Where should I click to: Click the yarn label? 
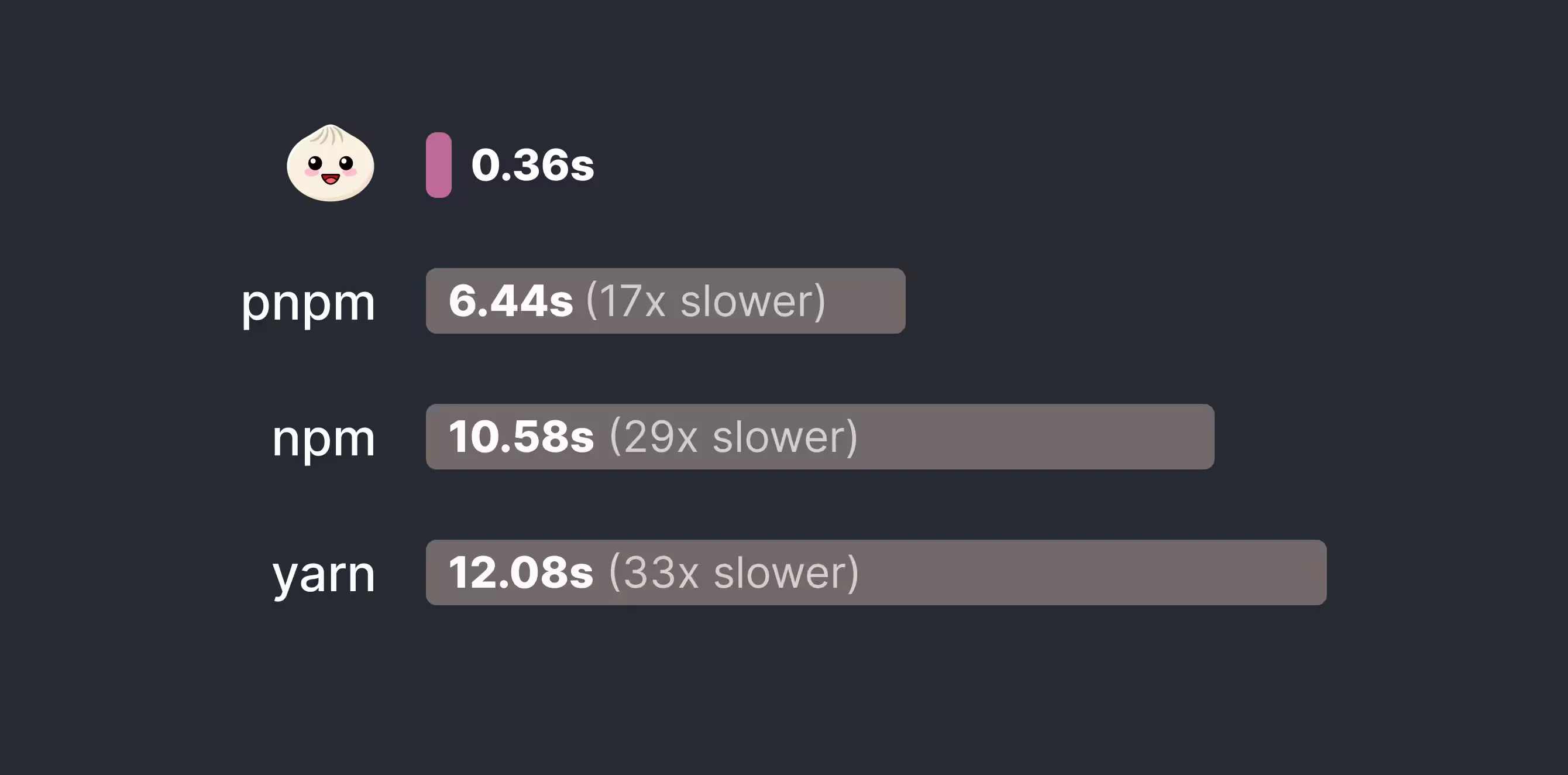tap(323, 574)
